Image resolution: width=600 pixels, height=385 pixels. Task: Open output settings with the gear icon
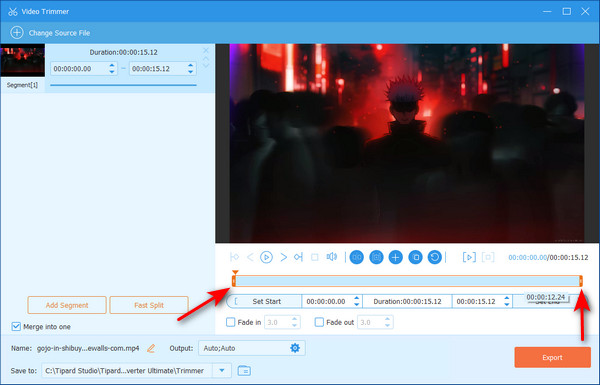point(295,348)
